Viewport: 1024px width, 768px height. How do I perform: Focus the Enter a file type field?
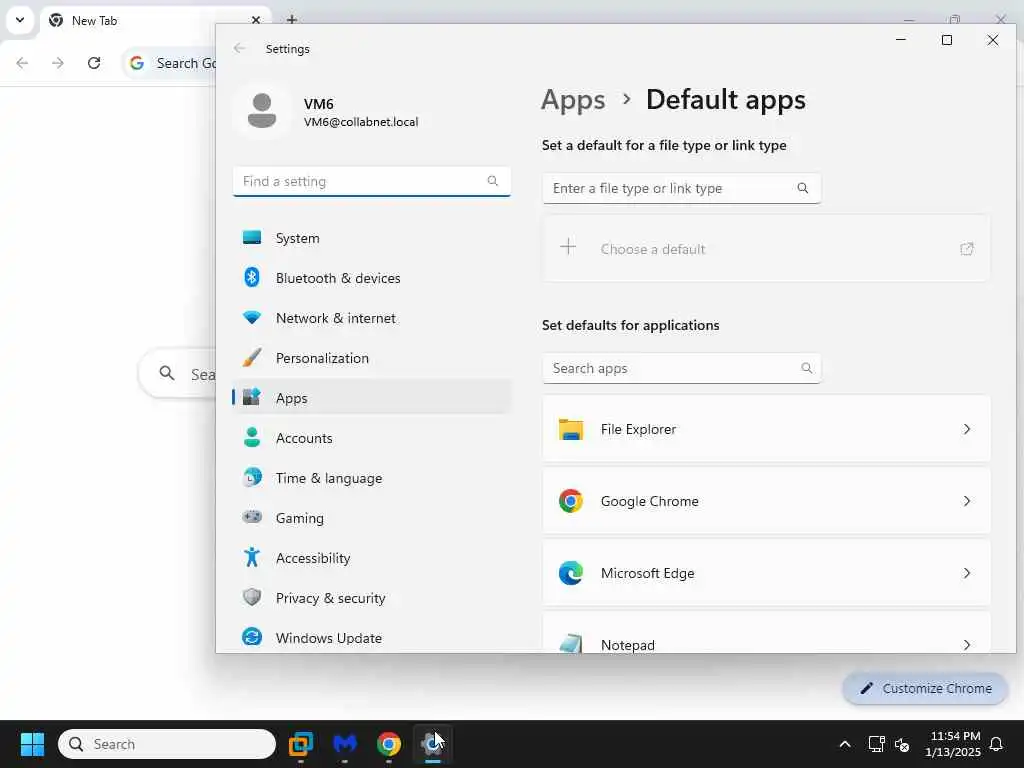pos(681,188)
